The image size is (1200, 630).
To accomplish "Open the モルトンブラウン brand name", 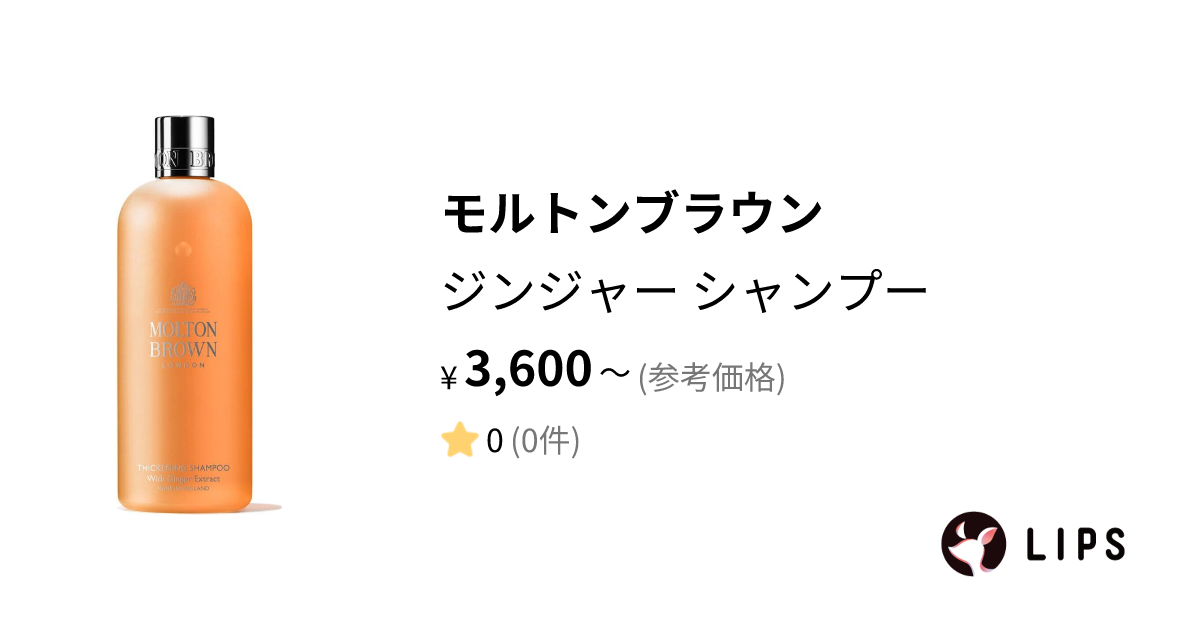I will [631, 213].
